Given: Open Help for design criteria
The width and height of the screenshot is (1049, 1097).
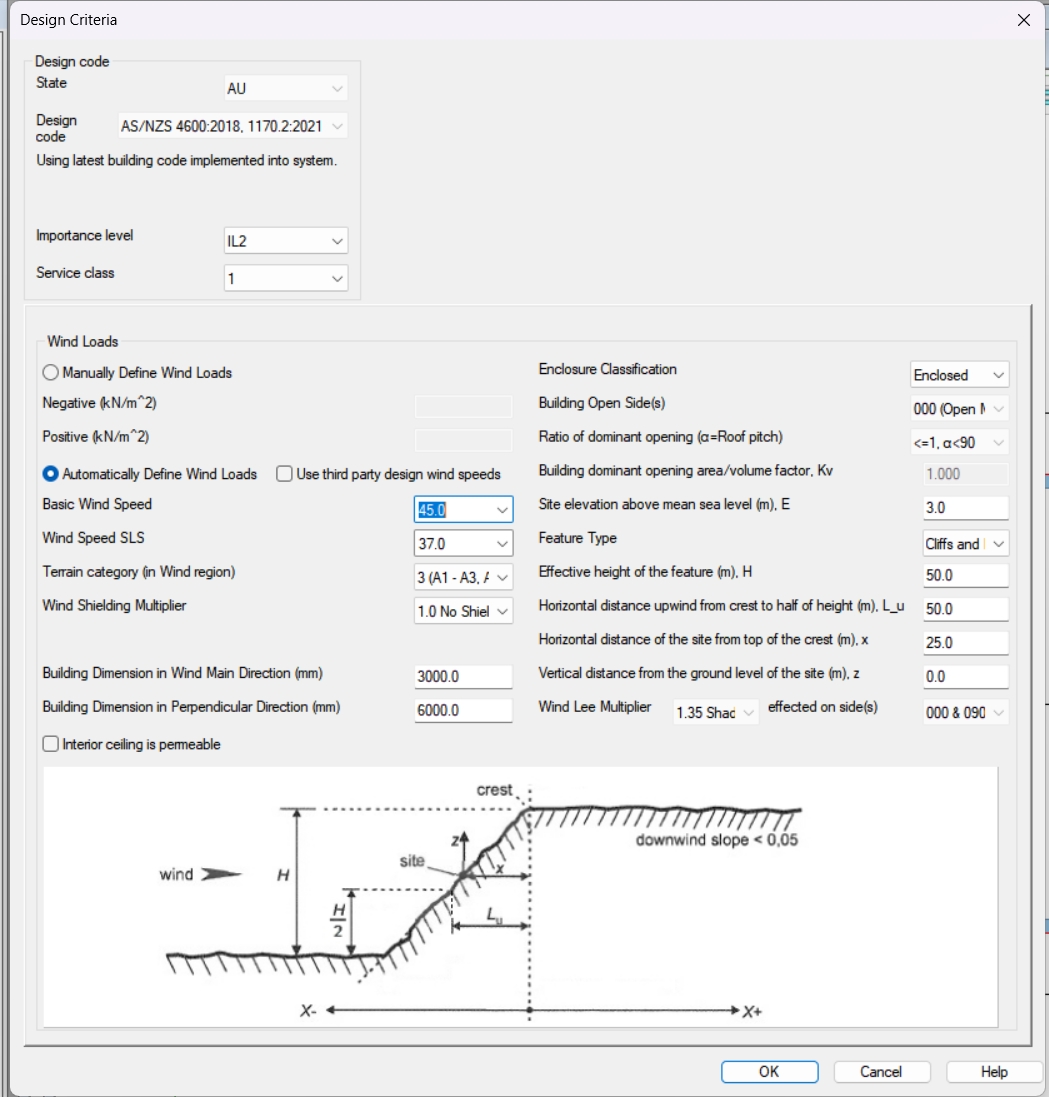Looking at the screenshot, I should point(994,1071).
